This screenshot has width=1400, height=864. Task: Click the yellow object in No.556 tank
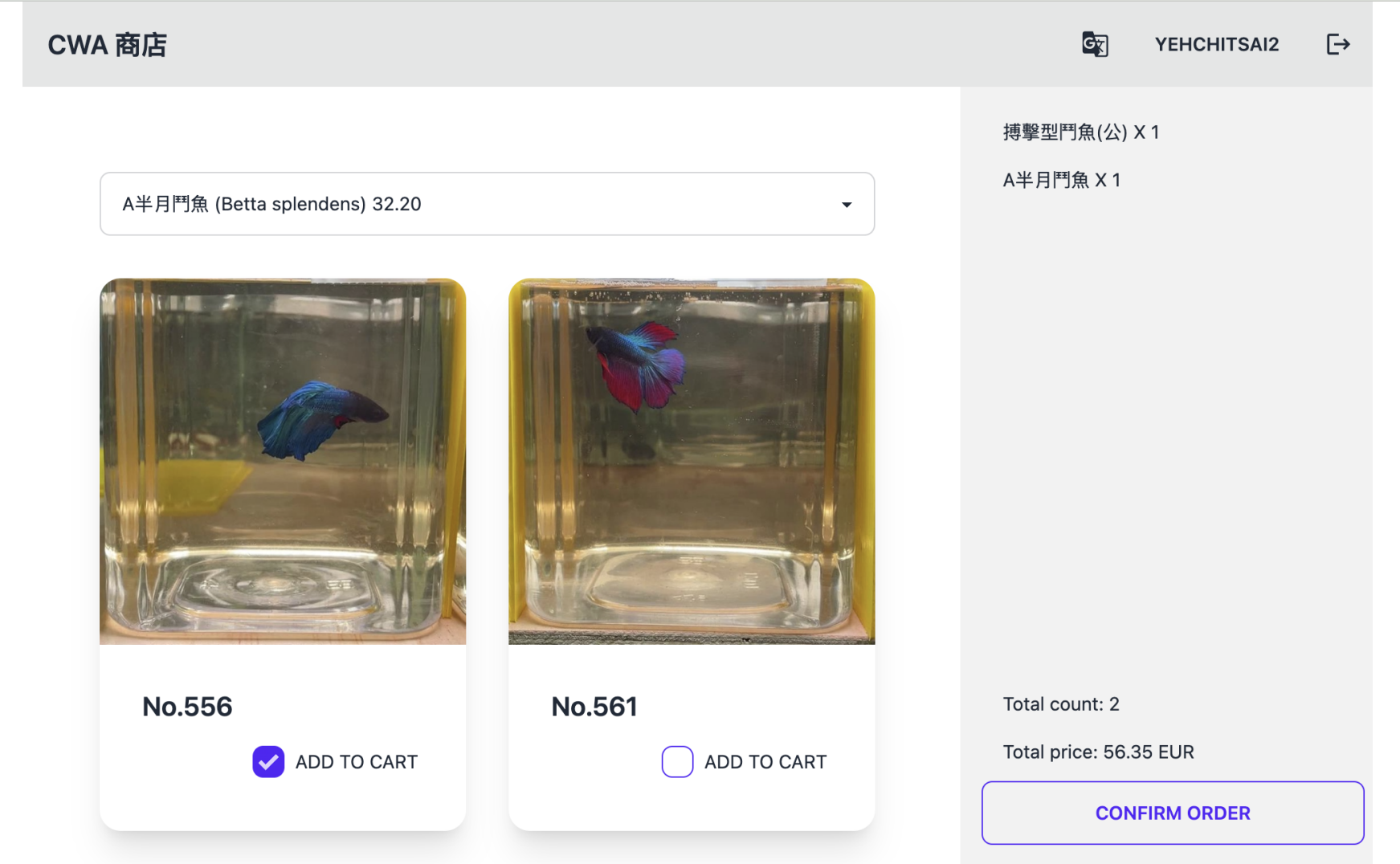click(199, 484)
